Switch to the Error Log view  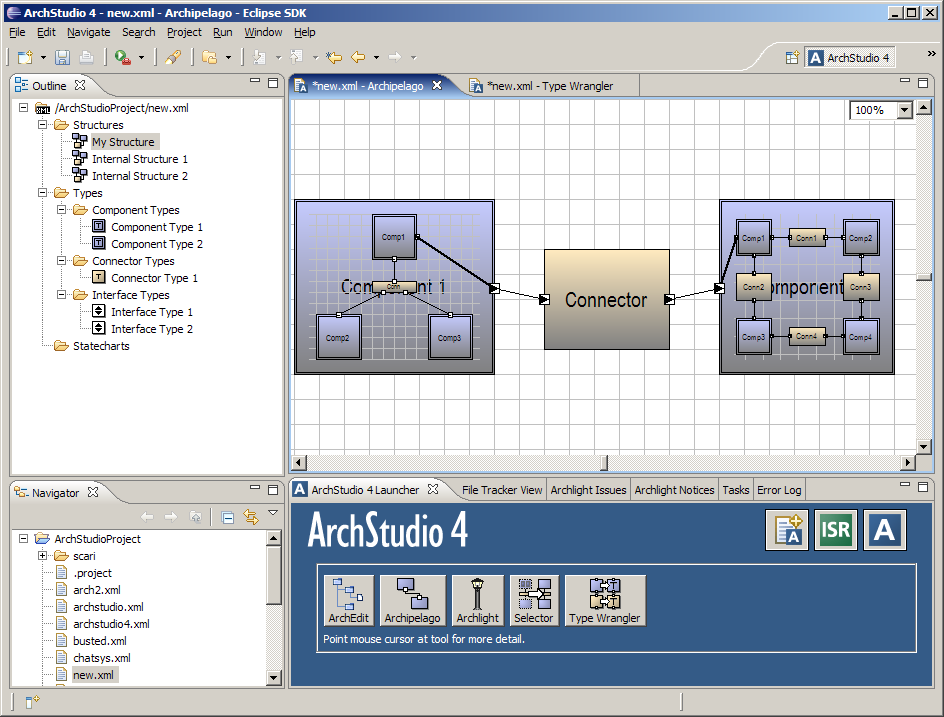coord(779,490)
